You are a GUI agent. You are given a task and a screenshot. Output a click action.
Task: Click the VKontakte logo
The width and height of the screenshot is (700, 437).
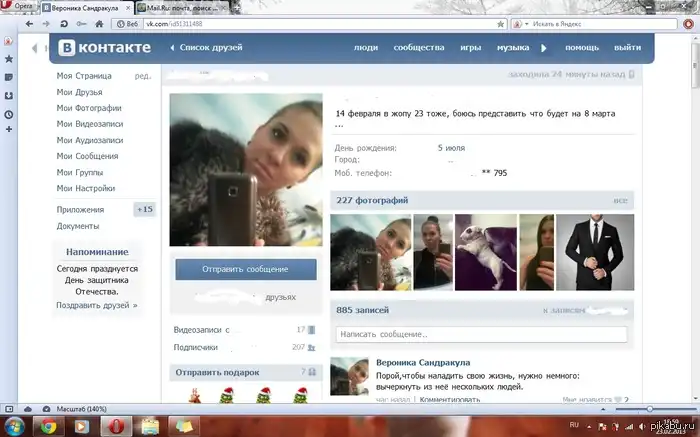tap(105, 47)
